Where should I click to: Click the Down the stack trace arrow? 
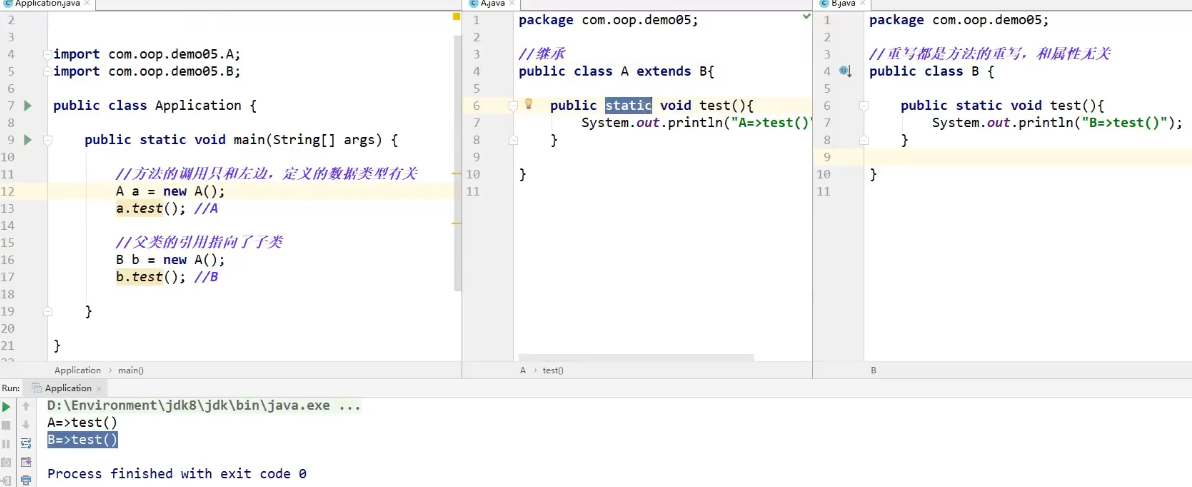(x=26, y=425)
